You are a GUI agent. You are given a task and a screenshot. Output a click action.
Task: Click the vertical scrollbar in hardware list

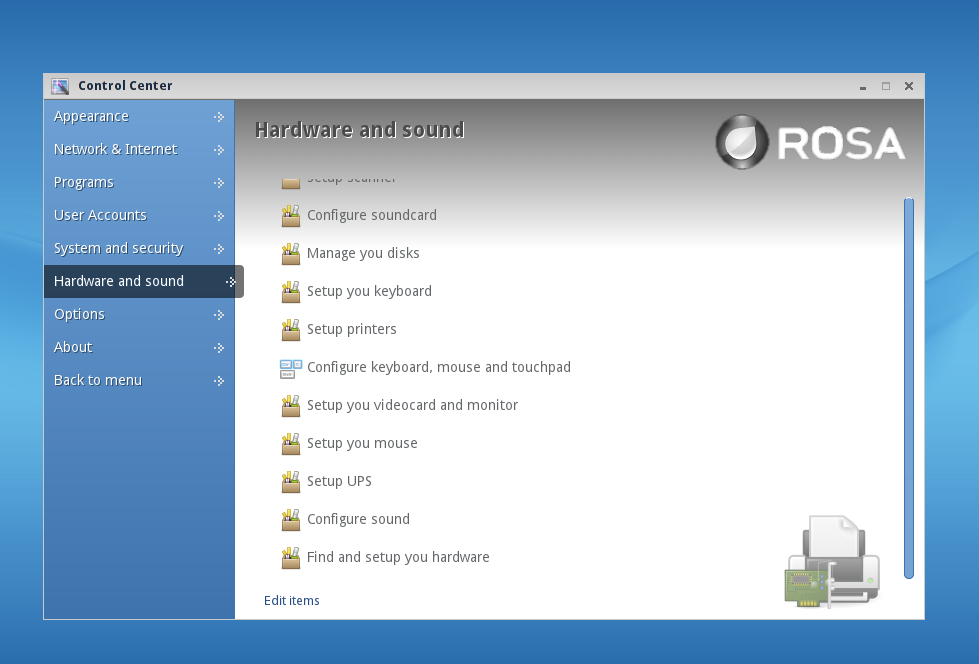(x=908, y=388)
